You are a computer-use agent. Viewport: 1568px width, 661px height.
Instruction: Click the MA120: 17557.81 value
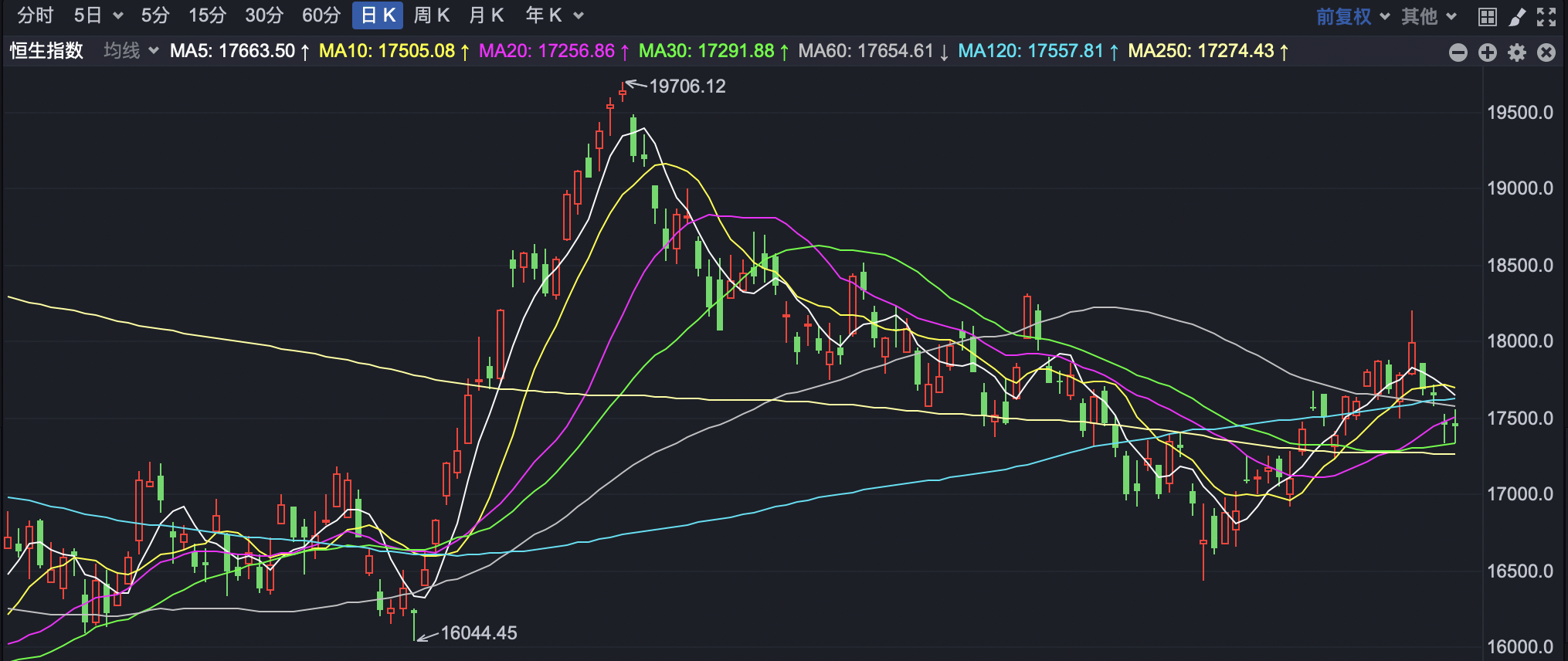[1039, 51]
